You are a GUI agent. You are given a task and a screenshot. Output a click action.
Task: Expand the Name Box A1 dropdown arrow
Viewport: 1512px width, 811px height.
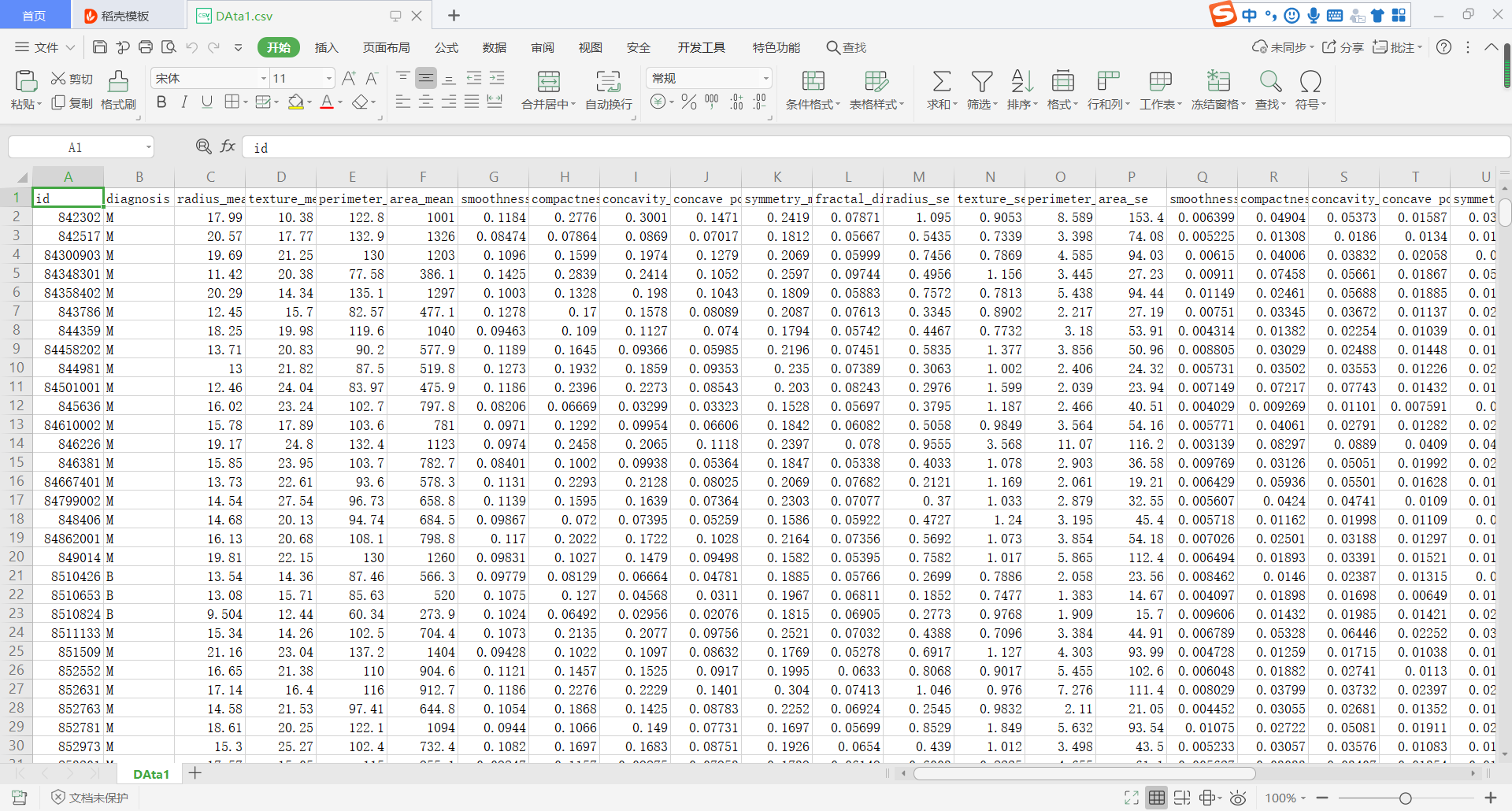(x=148, y=147)
